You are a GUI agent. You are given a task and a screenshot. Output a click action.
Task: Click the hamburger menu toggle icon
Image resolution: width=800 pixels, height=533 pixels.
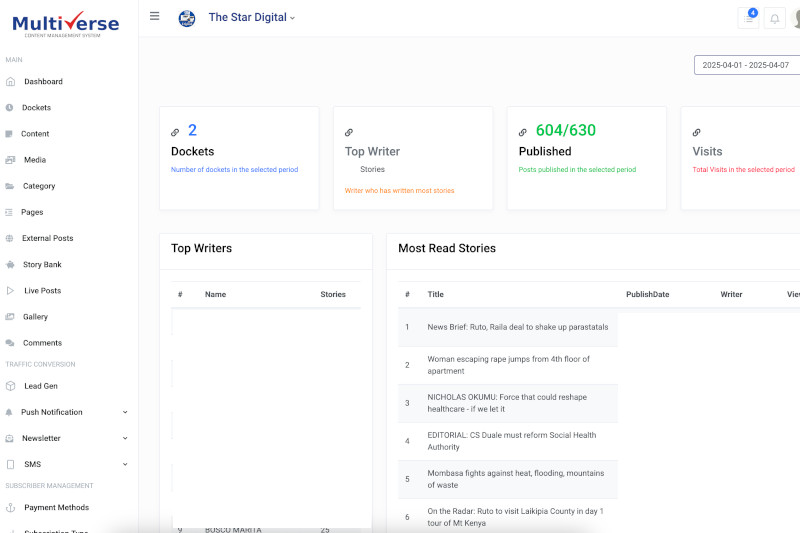(x=154, y=16)
